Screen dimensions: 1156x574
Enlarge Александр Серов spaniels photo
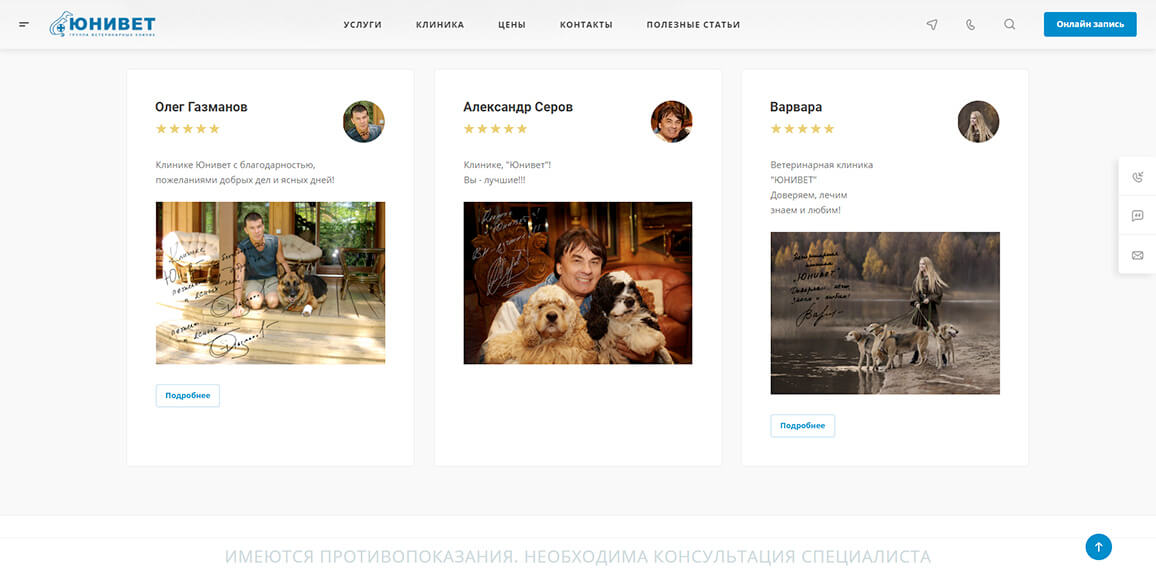(578, 283)
